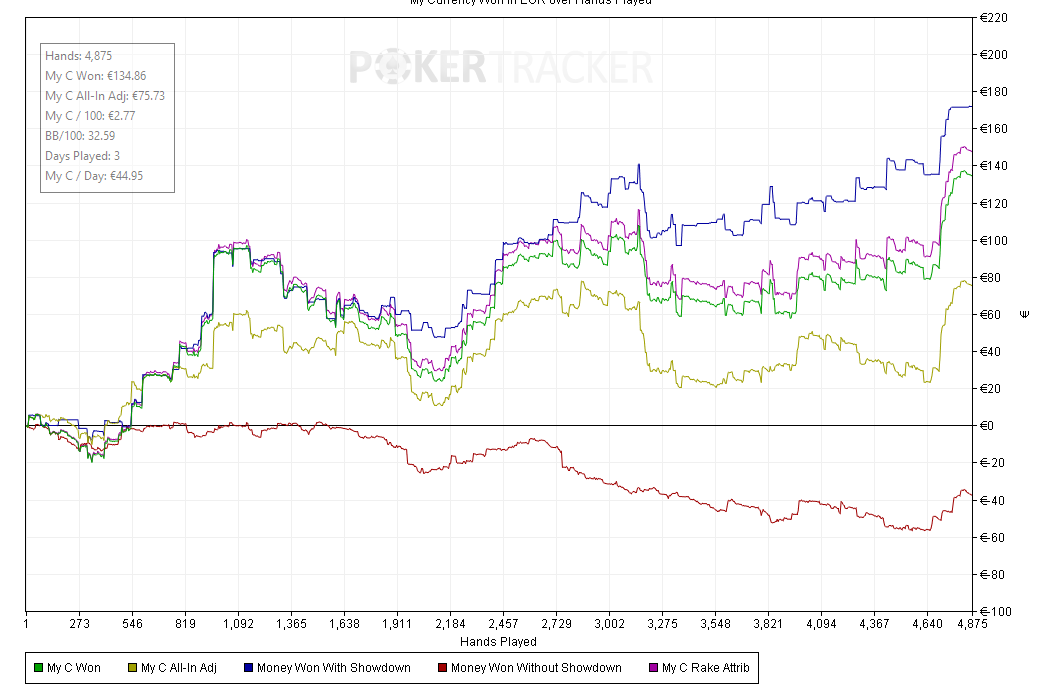Click the x-axis tick label '1,092'
Viewport: 1043px width, 694px height.
click(x=238, y=624)
